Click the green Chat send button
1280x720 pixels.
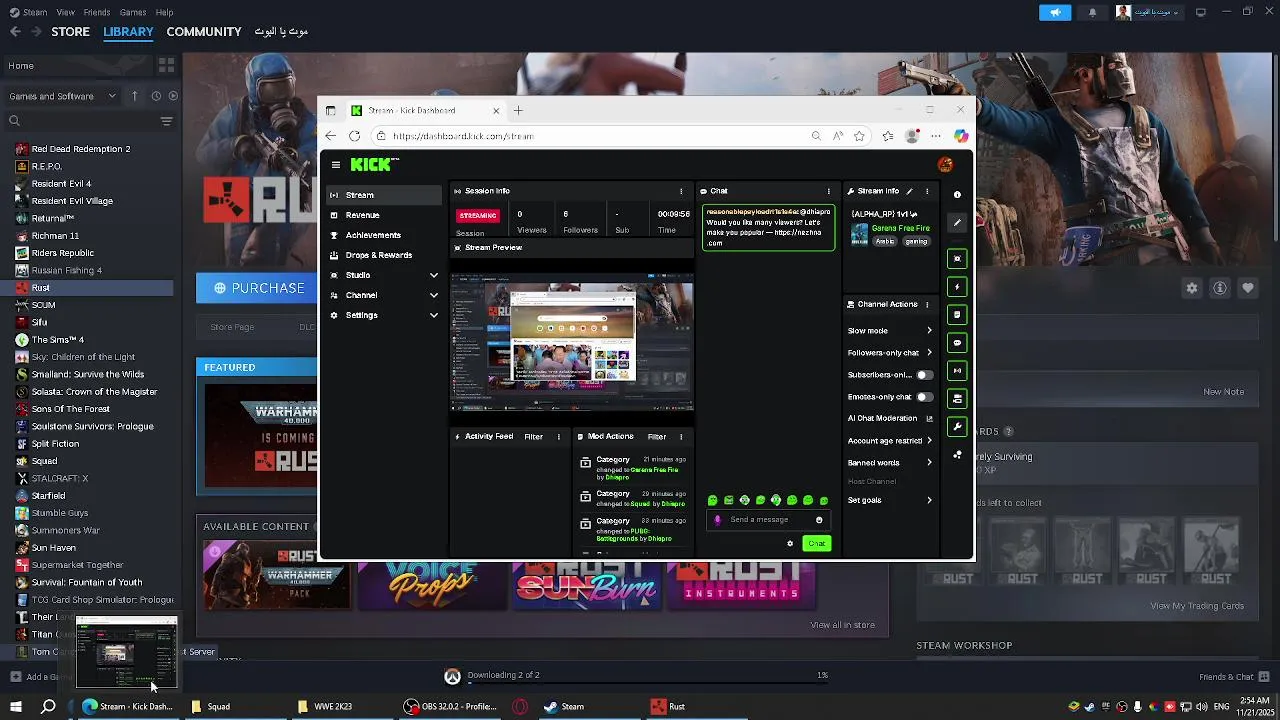817,544
